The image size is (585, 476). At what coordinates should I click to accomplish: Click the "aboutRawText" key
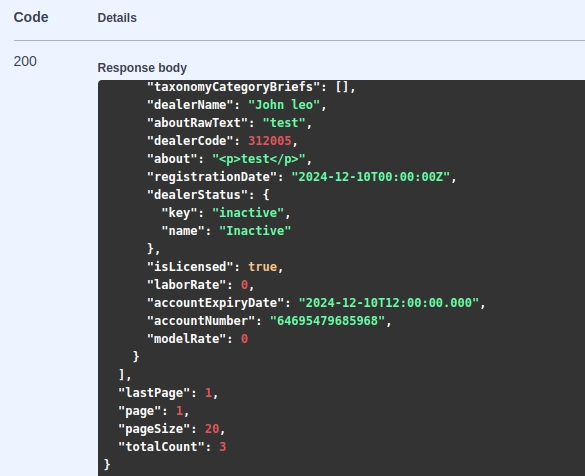coord(197,123)
